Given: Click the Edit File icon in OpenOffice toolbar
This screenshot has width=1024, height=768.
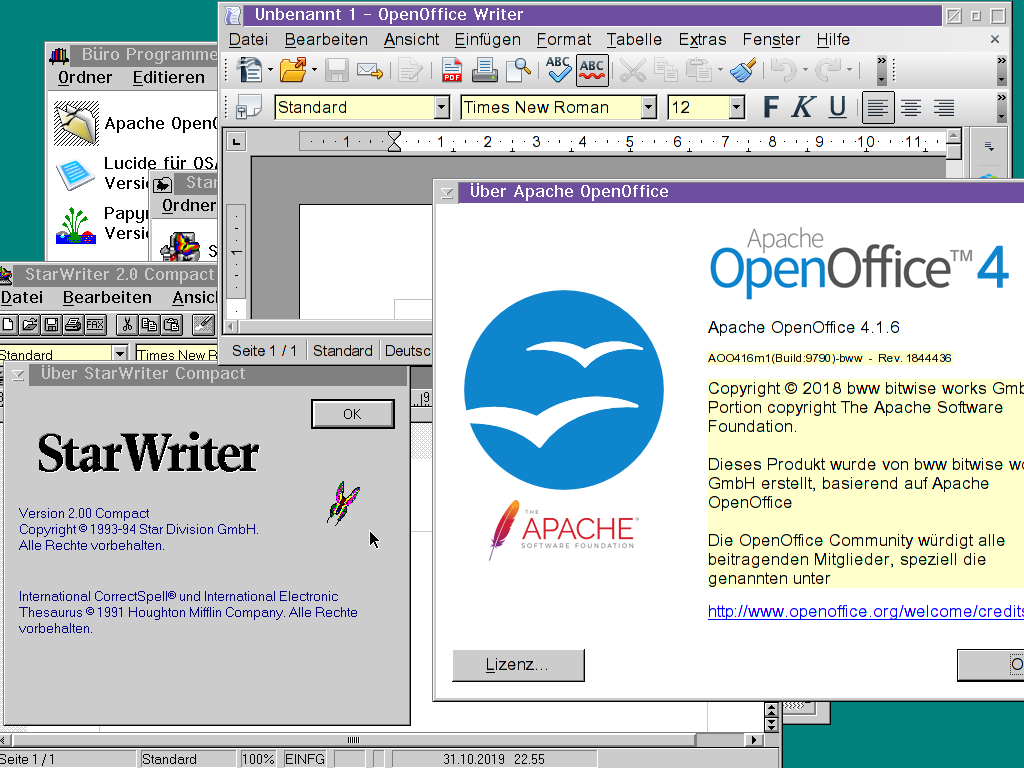Looking at the screenshot, I should 410,70.
